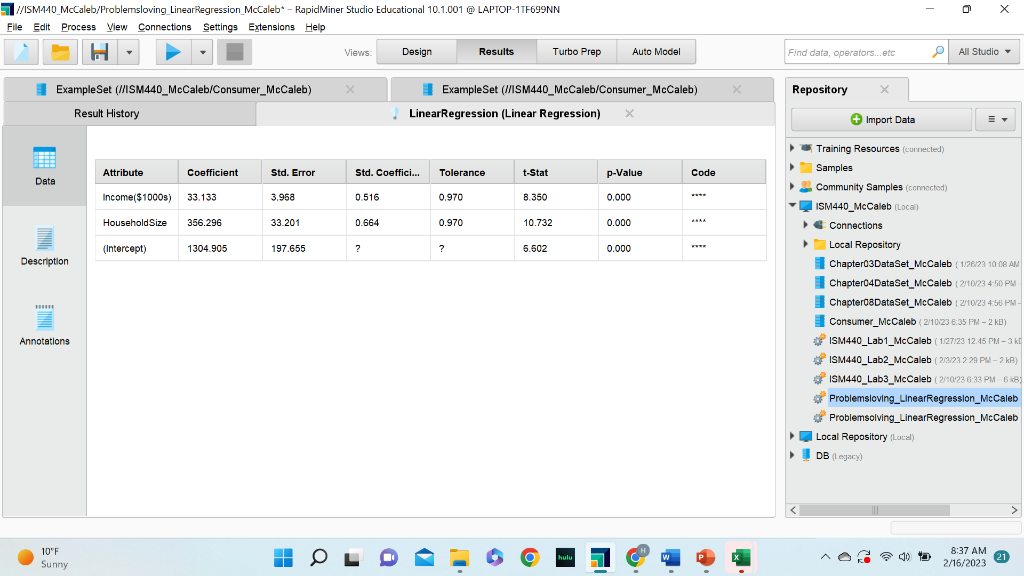Expand the Connections folder

pos(805,225)
